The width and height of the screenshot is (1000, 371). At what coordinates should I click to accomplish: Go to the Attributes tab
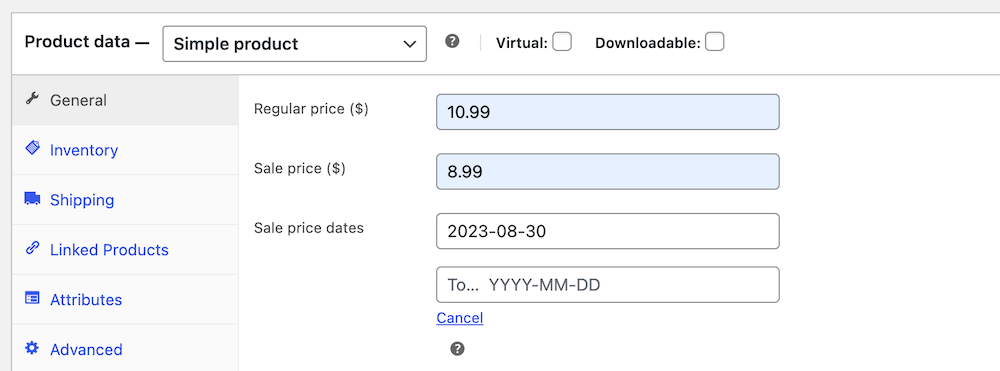pyautogui.click(x=125, y=299)
